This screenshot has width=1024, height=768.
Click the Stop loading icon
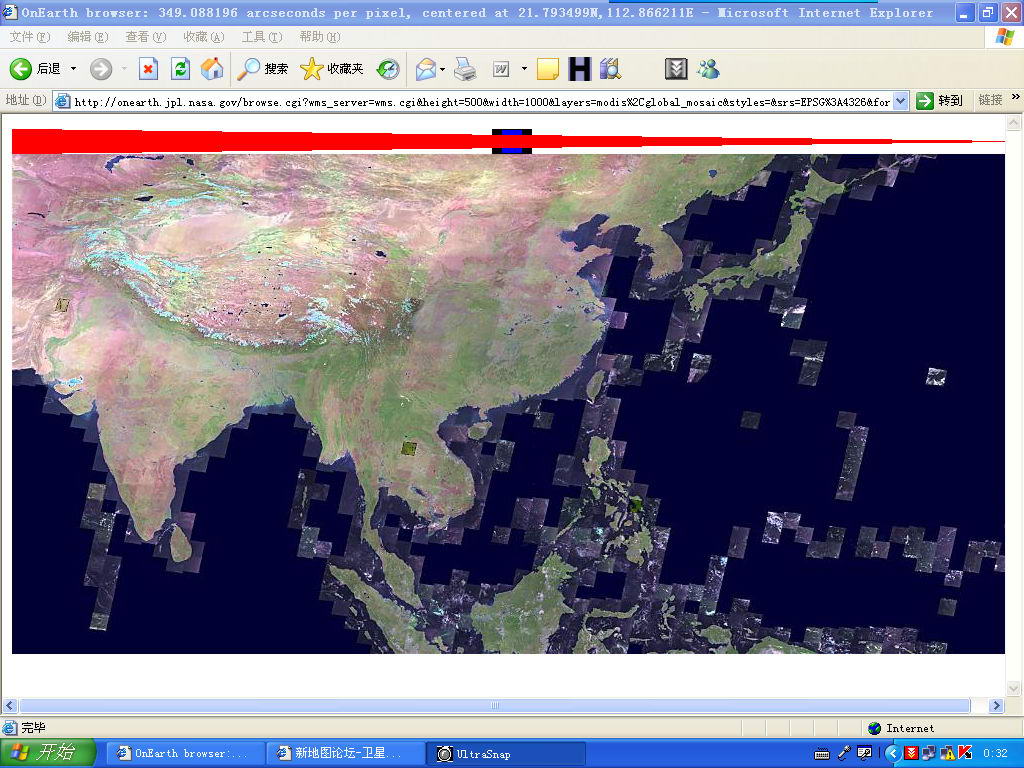click(x=148, y=69)
